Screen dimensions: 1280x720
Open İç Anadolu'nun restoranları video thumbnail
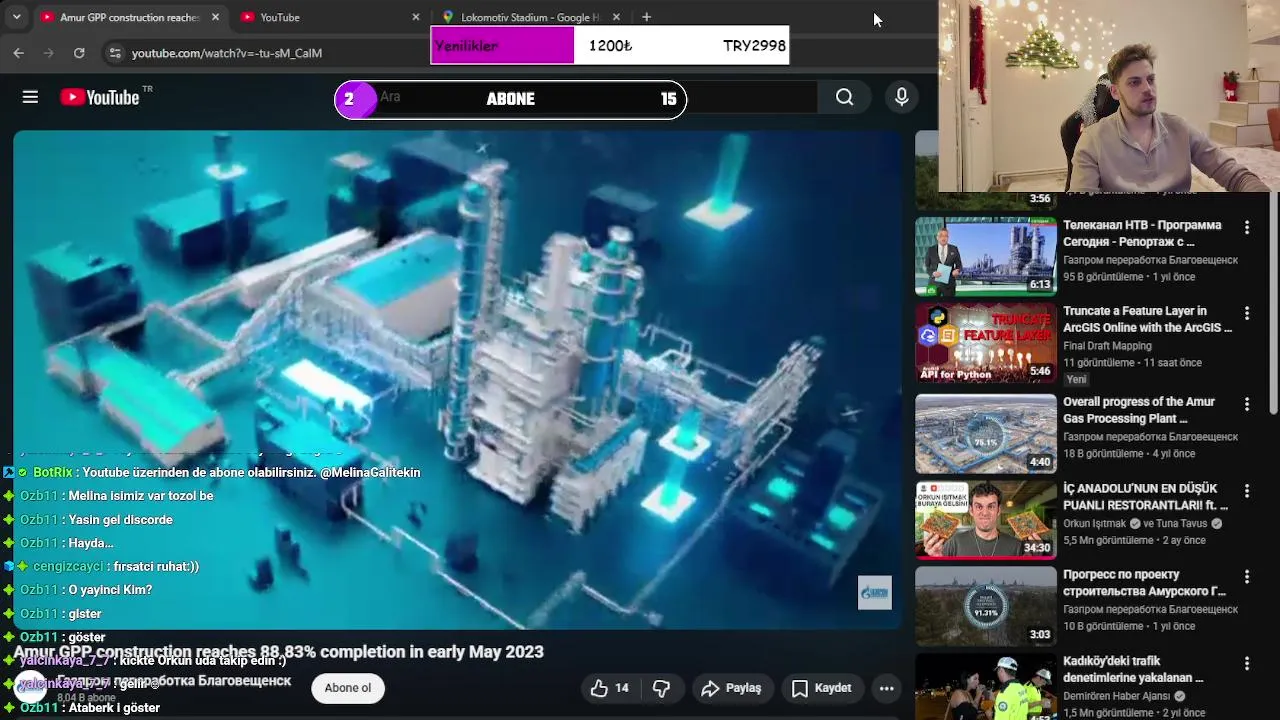tap(986, 520)
